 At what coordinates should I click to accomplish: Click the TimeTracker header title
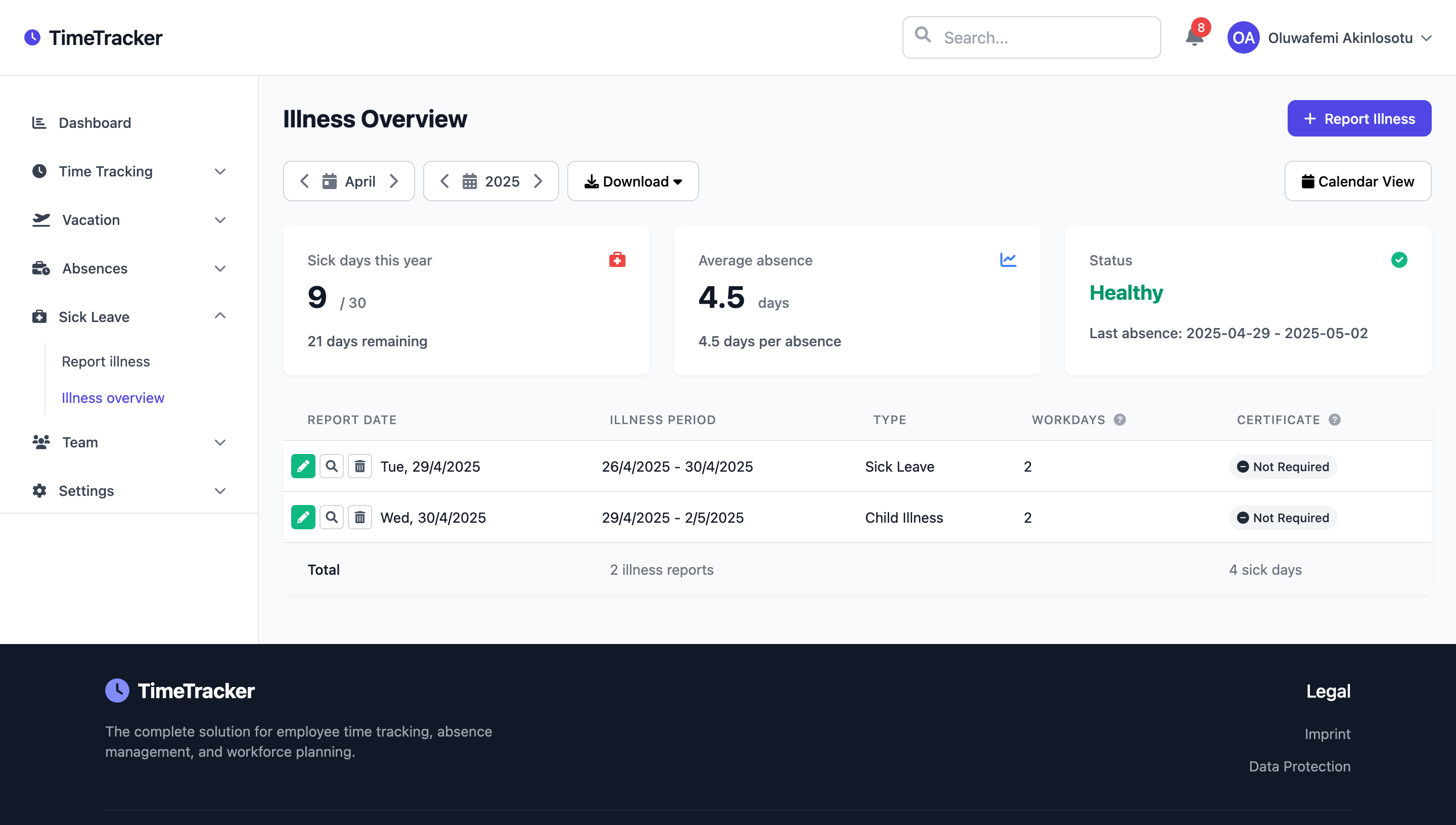tap(105, 37)
